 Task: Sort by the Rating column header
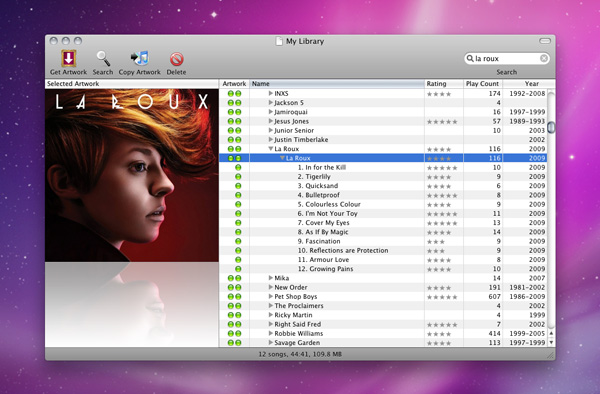pyautogui.click(x=444, y=84)
